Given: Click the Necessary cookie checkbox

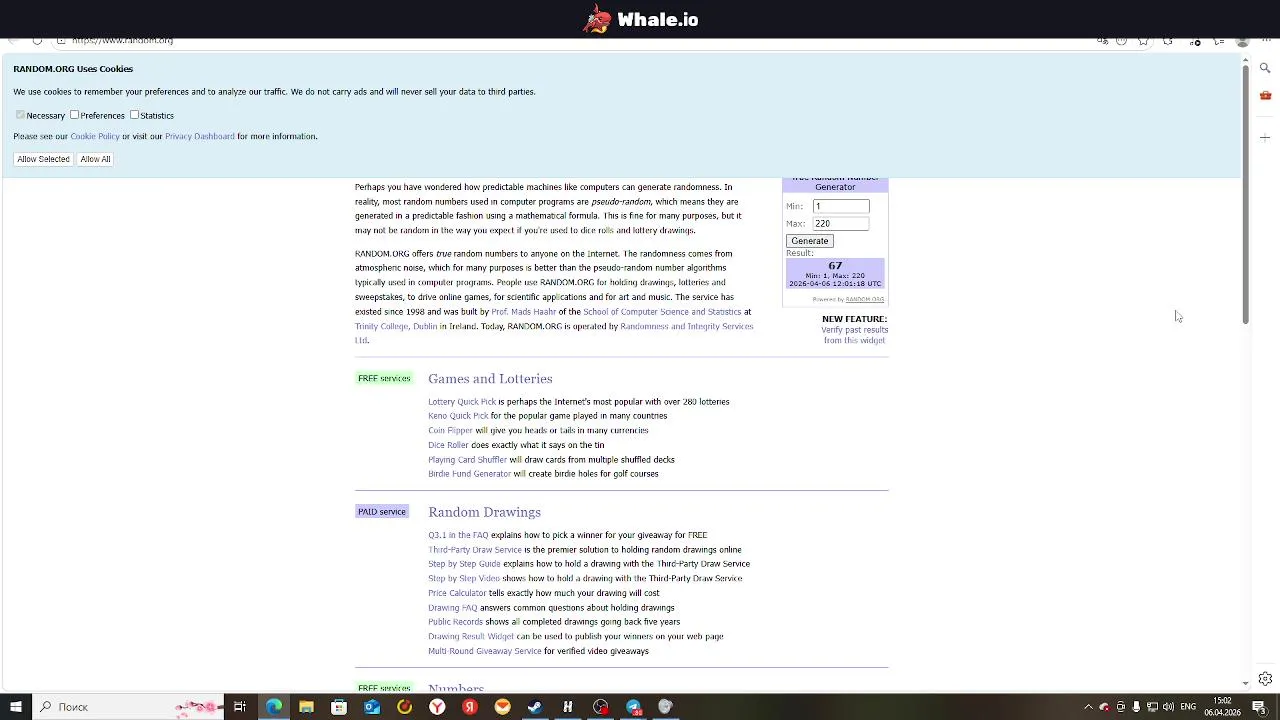Looking at the screenshot, I should click(20, 115).
